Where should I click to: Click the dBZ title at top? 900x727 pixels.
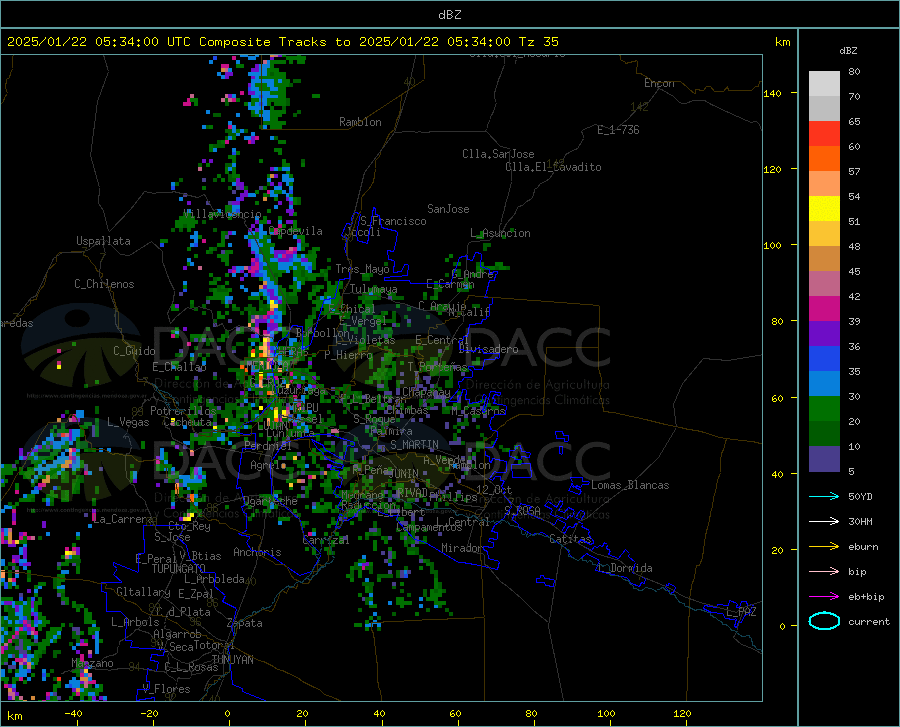point(449,15)
